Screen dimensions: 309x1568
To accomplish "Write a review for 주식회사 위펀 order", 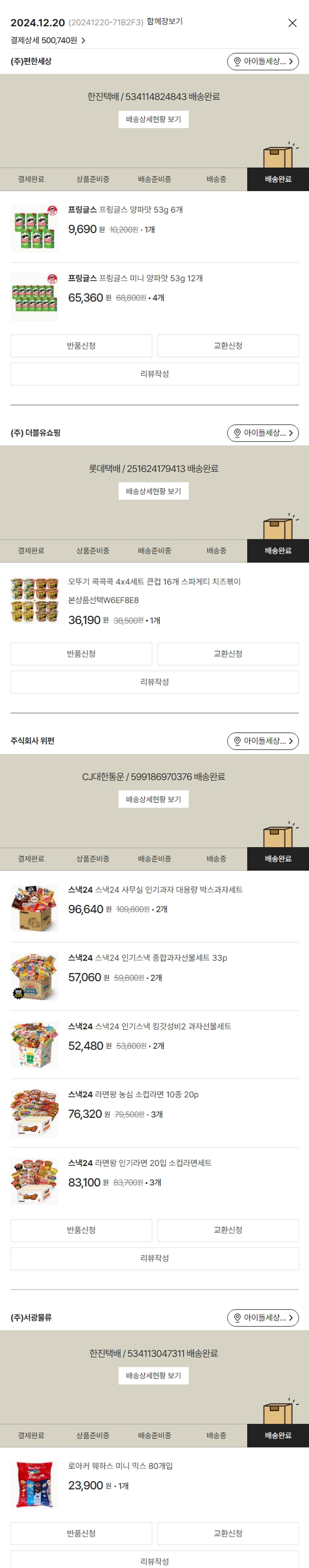I will [x=154, y=1258].
